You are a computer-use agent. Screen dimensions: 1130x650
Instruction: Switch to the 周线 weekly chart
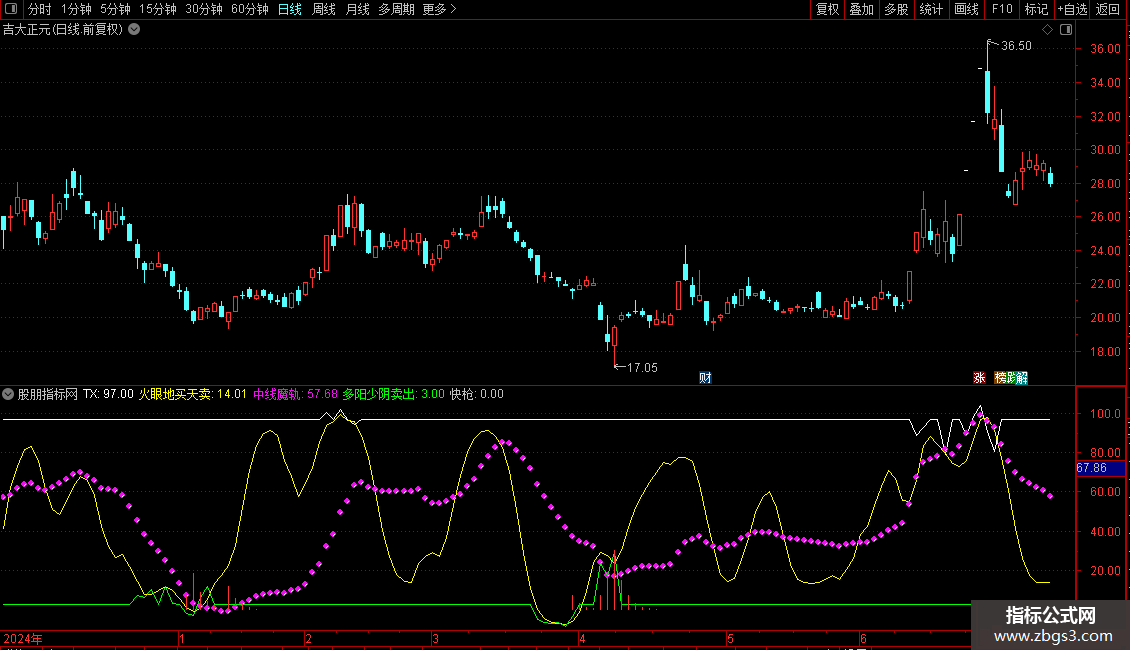coord(324,9)
